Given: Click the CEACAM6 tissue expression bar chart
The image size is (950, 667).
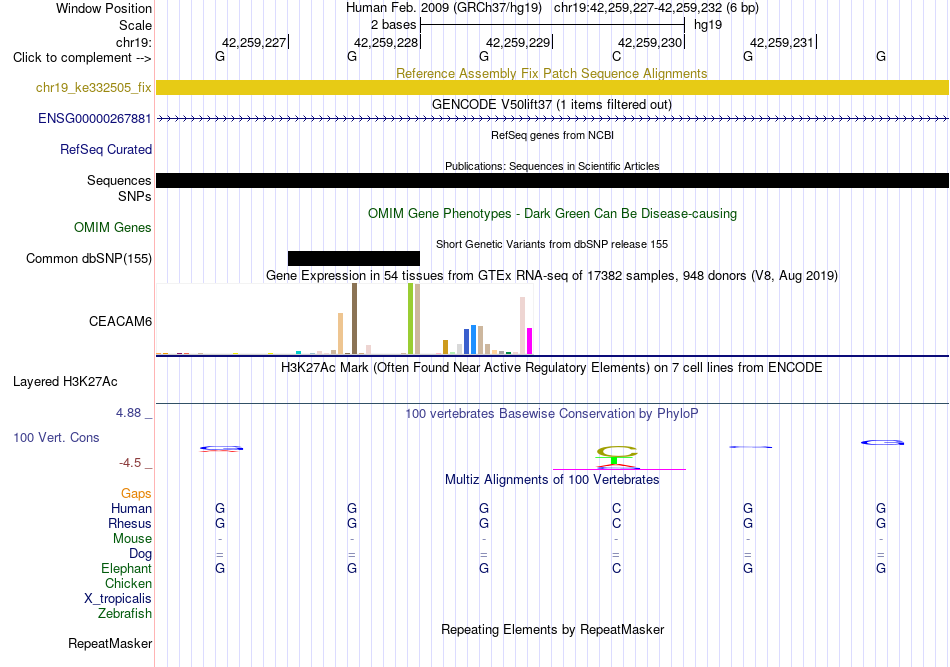Looking at the screenshot, I should 344,319.
